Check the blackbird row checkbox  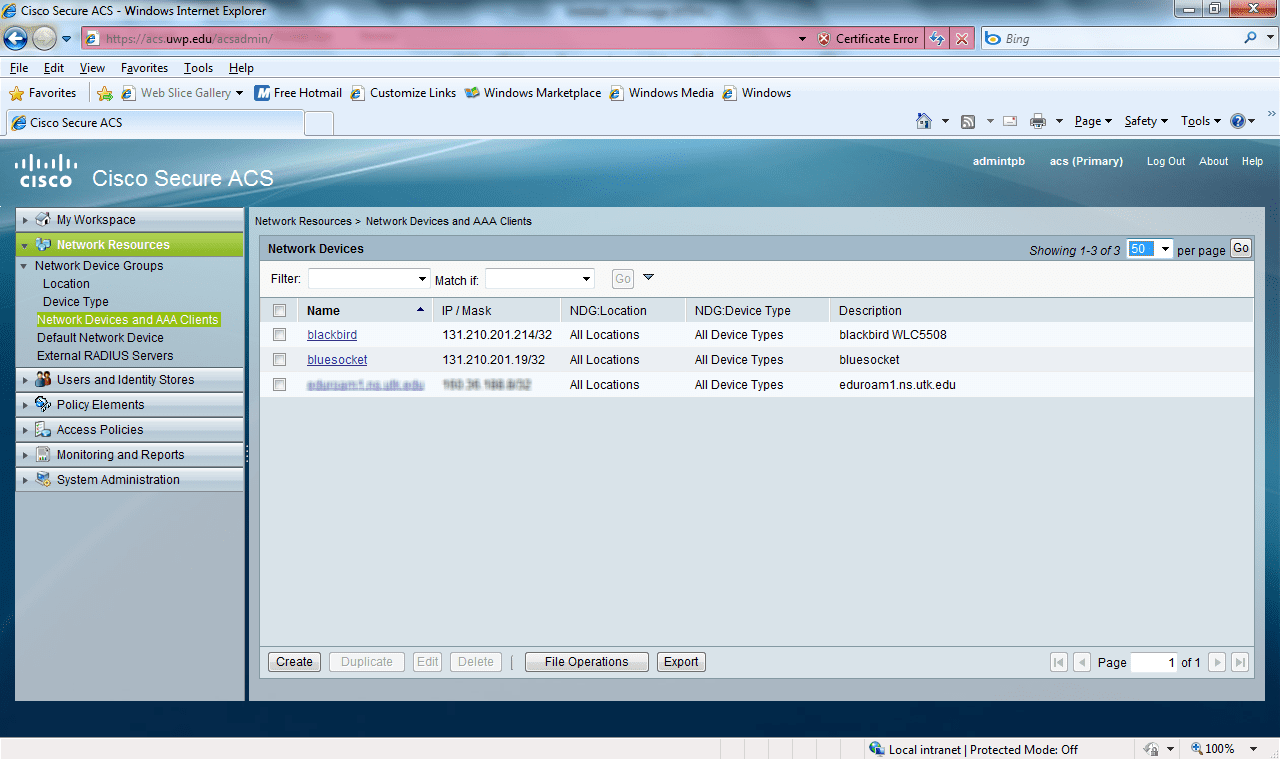click(280, 335)
